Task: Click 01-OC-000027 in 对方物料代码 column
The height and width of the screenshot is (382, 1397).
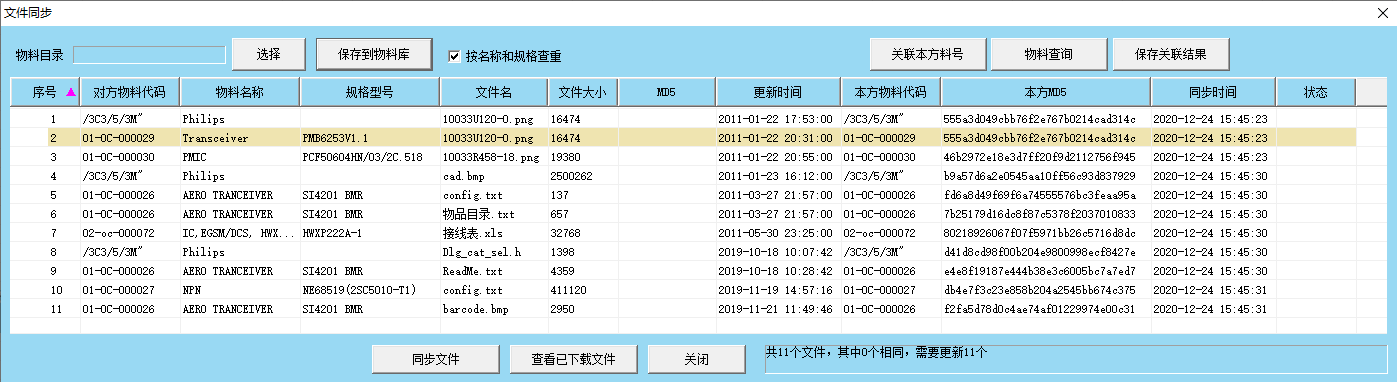Action: point(118,290)
